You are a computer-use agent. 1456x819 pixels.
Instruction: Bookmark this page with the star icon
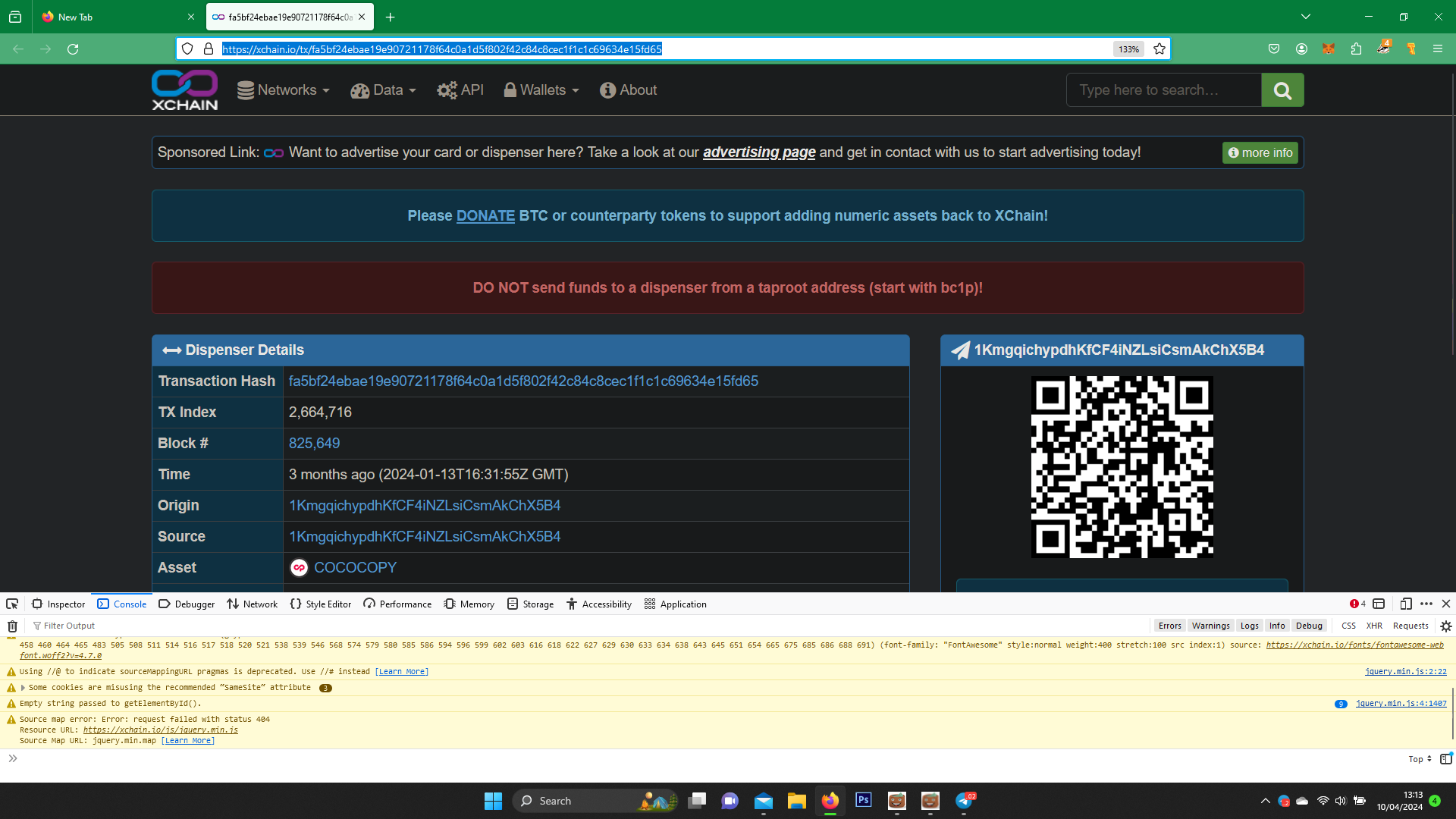tap(1159, 49)
